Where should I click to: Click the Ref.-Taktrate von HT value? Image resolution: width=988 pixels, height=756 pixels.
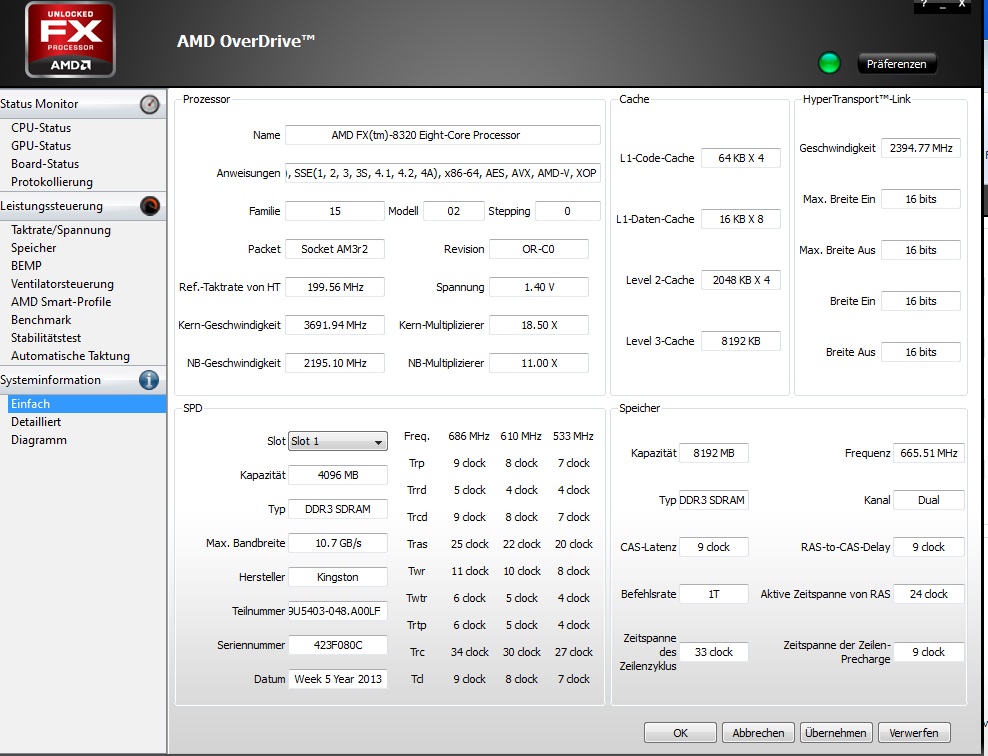click(335, 287)
